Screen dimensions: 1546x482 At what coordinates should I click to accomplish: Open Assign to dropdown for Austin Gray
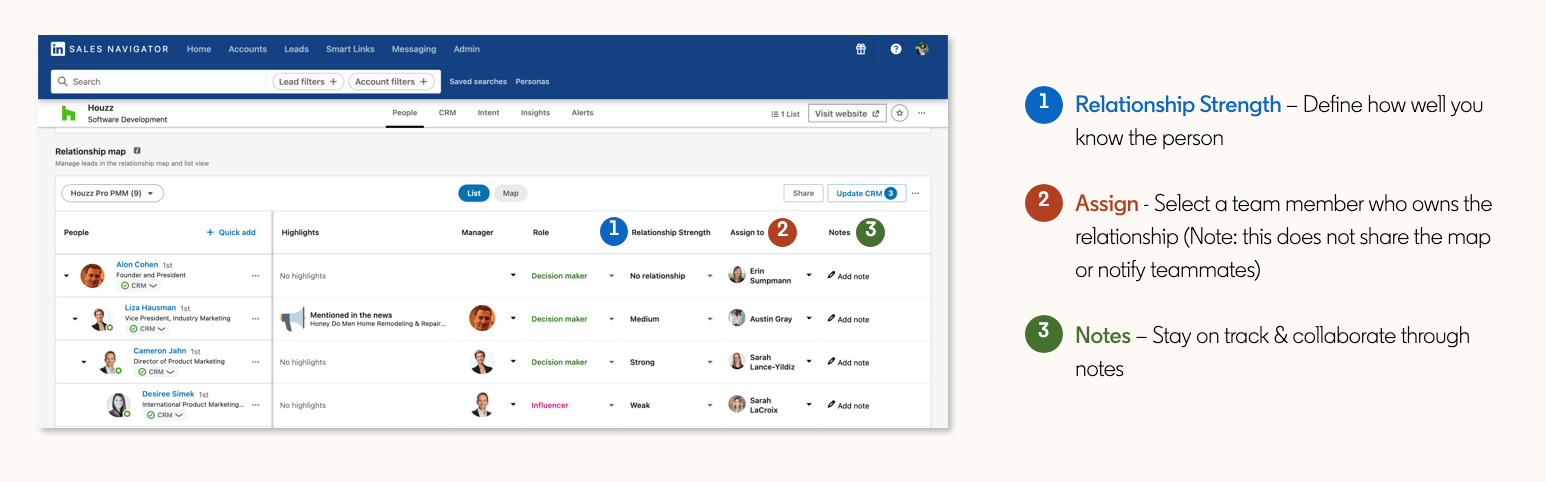tap(770, 319)
